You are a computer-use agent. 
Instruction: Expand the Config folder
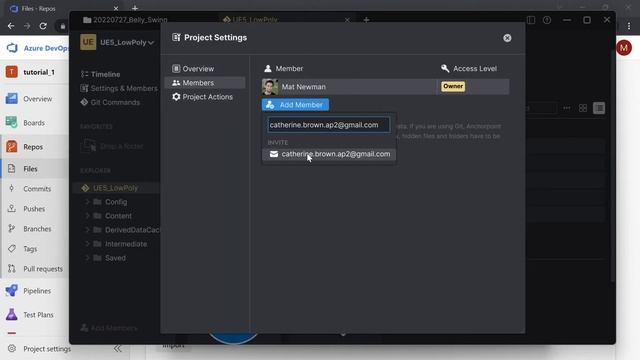87,202
